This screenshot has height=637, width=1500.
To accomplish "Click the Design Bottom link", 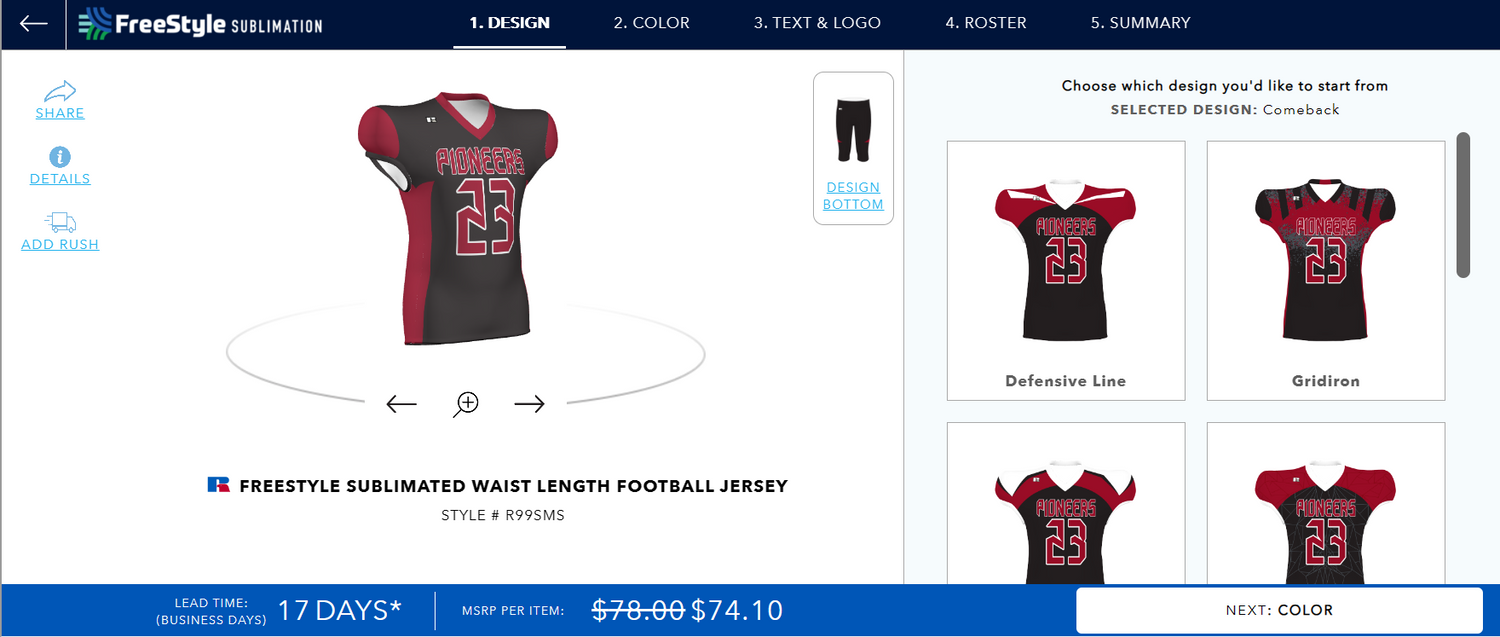I will tap(853, 196).
